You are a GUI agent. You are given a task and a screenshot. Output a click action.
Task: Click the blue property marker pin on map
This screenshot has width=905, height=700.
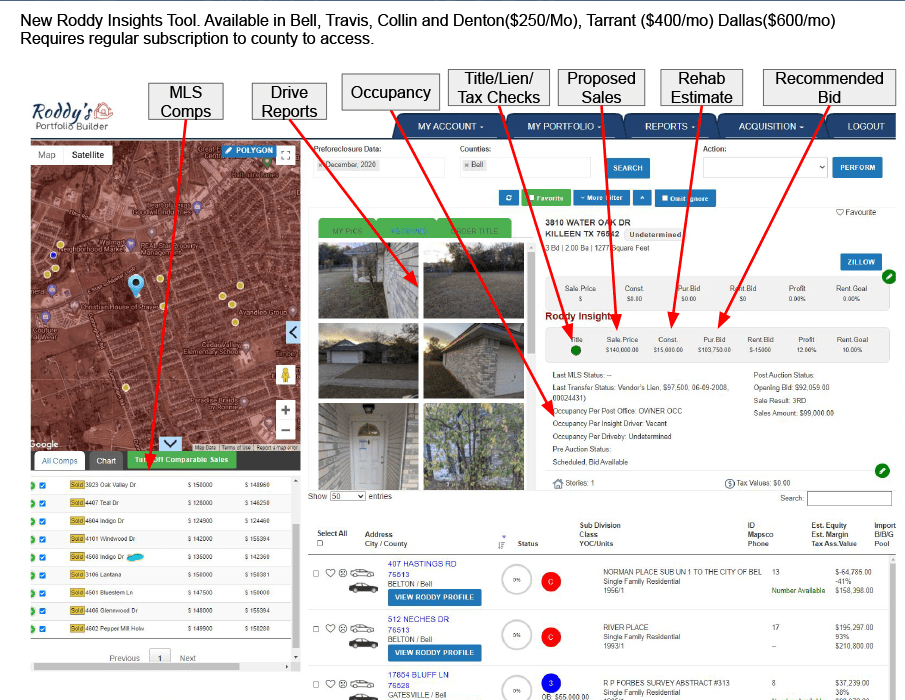click(136, 286)
